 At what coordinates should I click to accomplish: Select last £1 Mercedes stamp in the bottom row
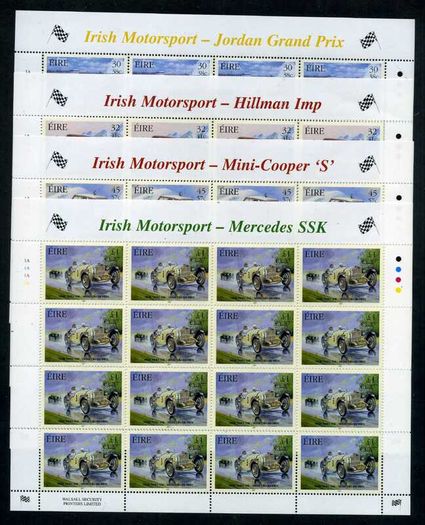(340, 463)
